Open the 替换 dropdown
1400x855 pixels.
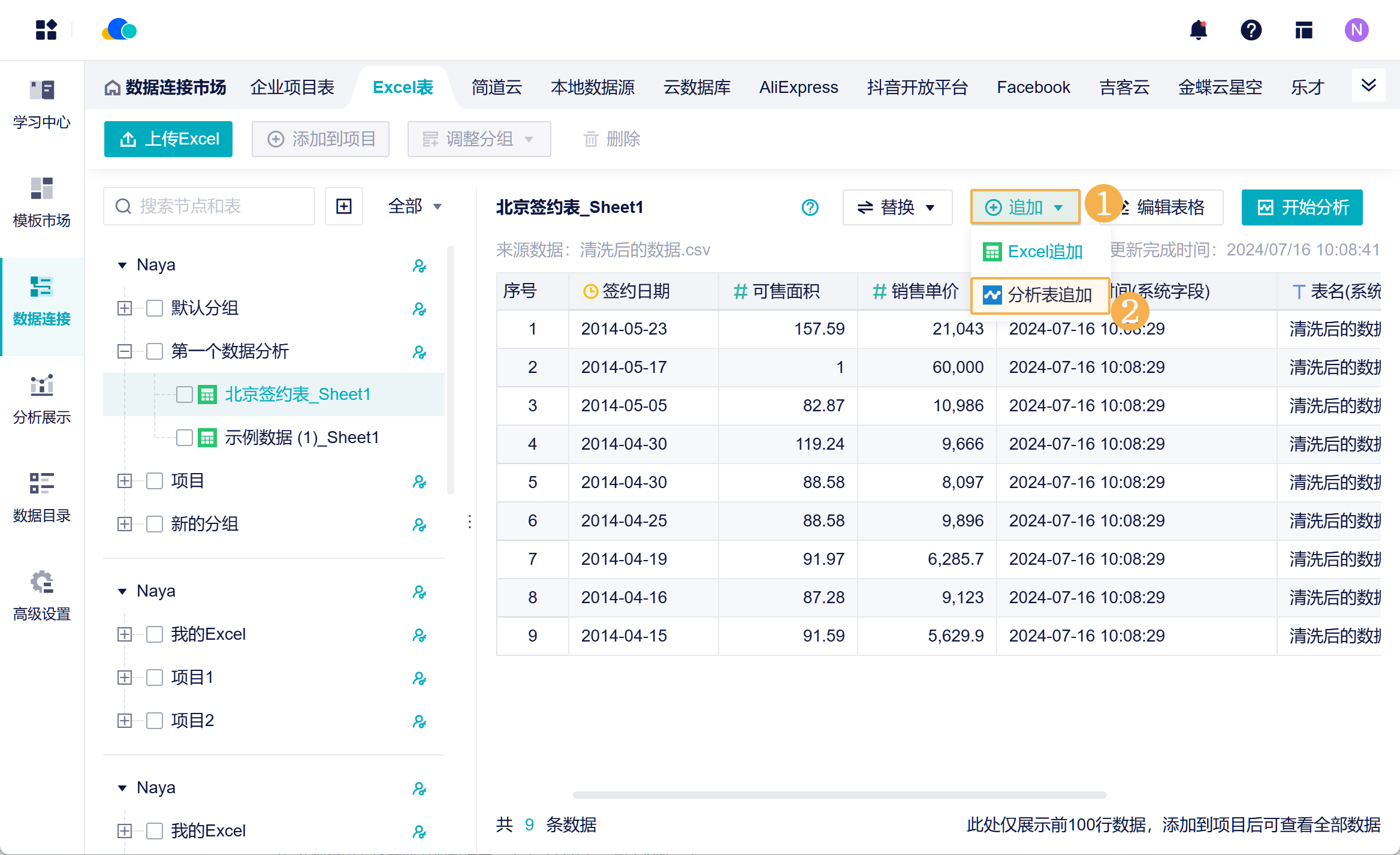point(897,207)
